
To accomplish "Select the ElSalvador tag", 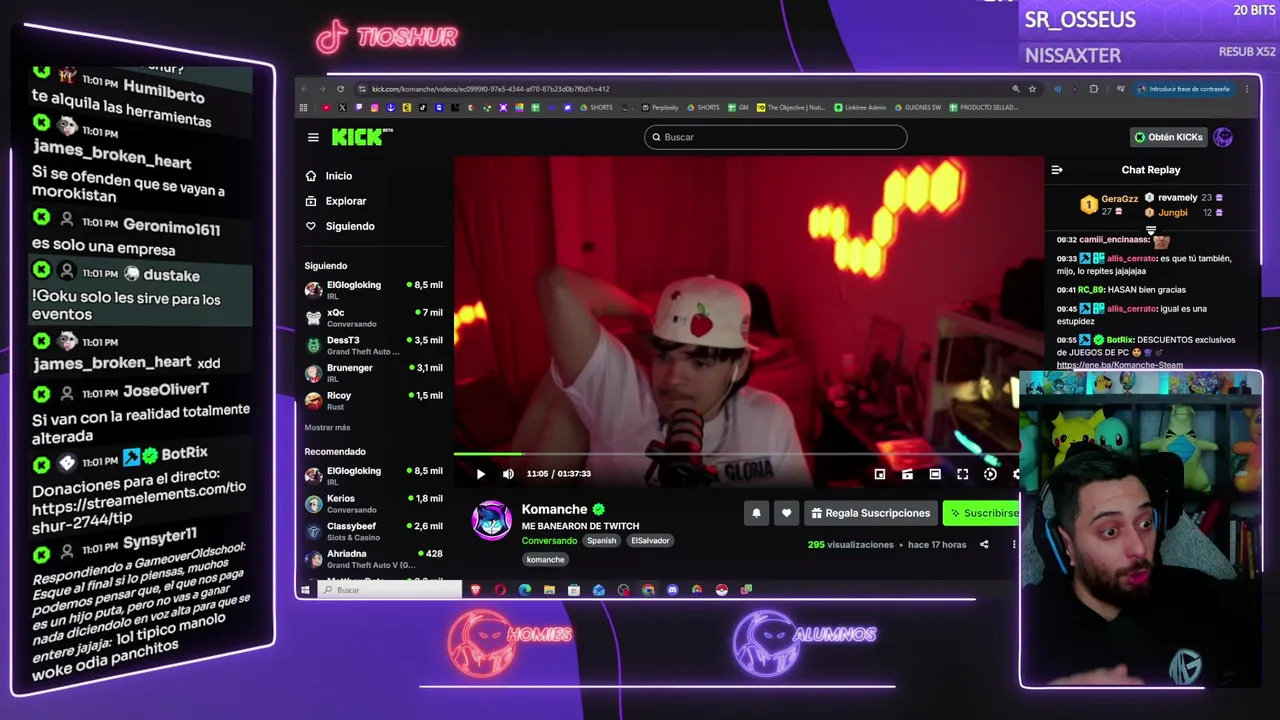I will [x=650, y=541].
